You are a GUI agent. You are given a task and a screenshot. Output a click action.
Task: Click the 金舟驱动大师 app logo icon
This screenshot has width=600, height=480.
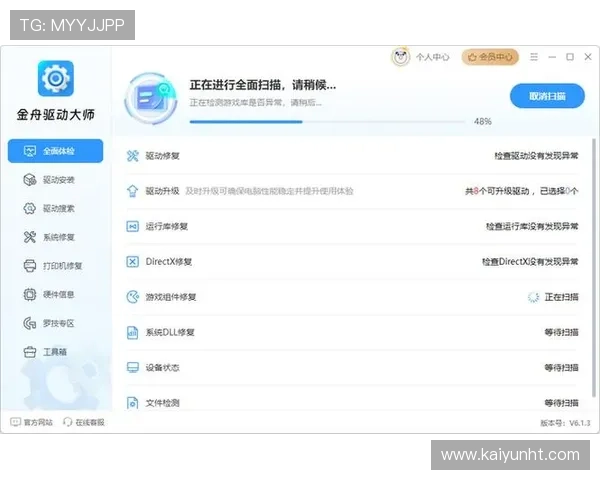[x=55, y=78]
